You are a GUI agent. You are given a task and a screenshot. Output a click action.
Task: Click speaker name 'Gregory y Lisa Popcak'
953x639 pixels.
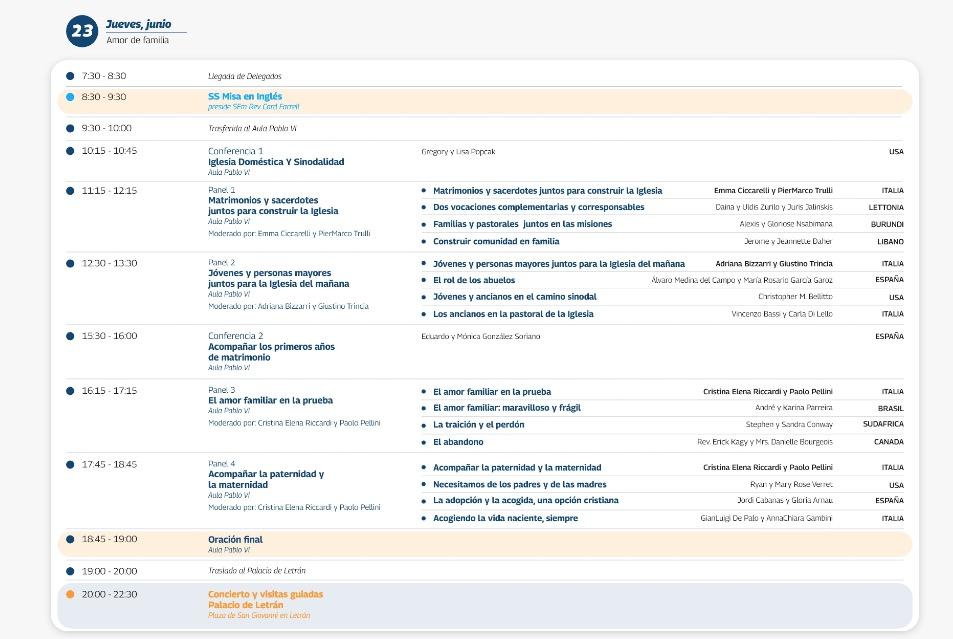tap(458, 152)
